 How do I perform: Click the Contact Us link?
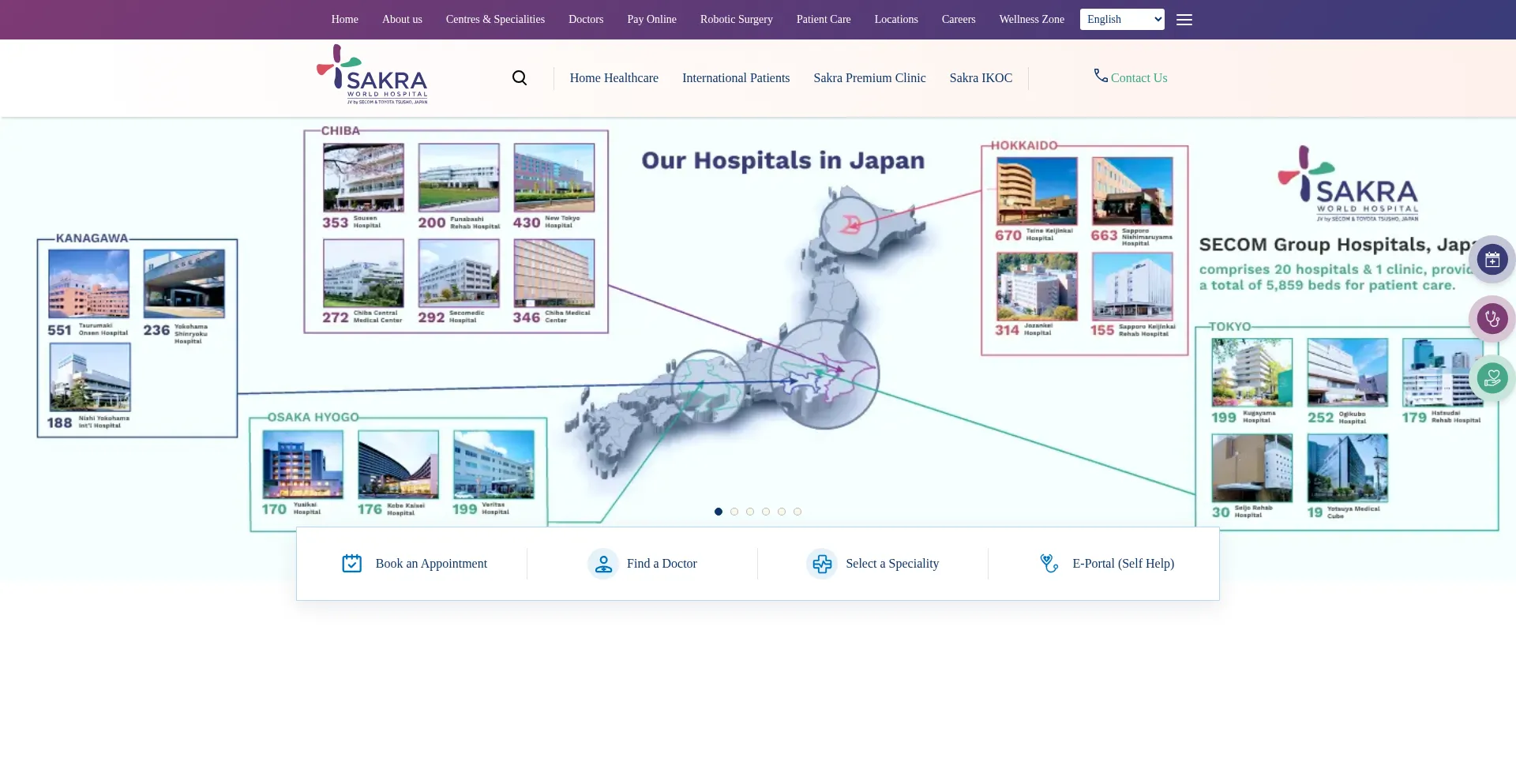tap(1138, 78)
